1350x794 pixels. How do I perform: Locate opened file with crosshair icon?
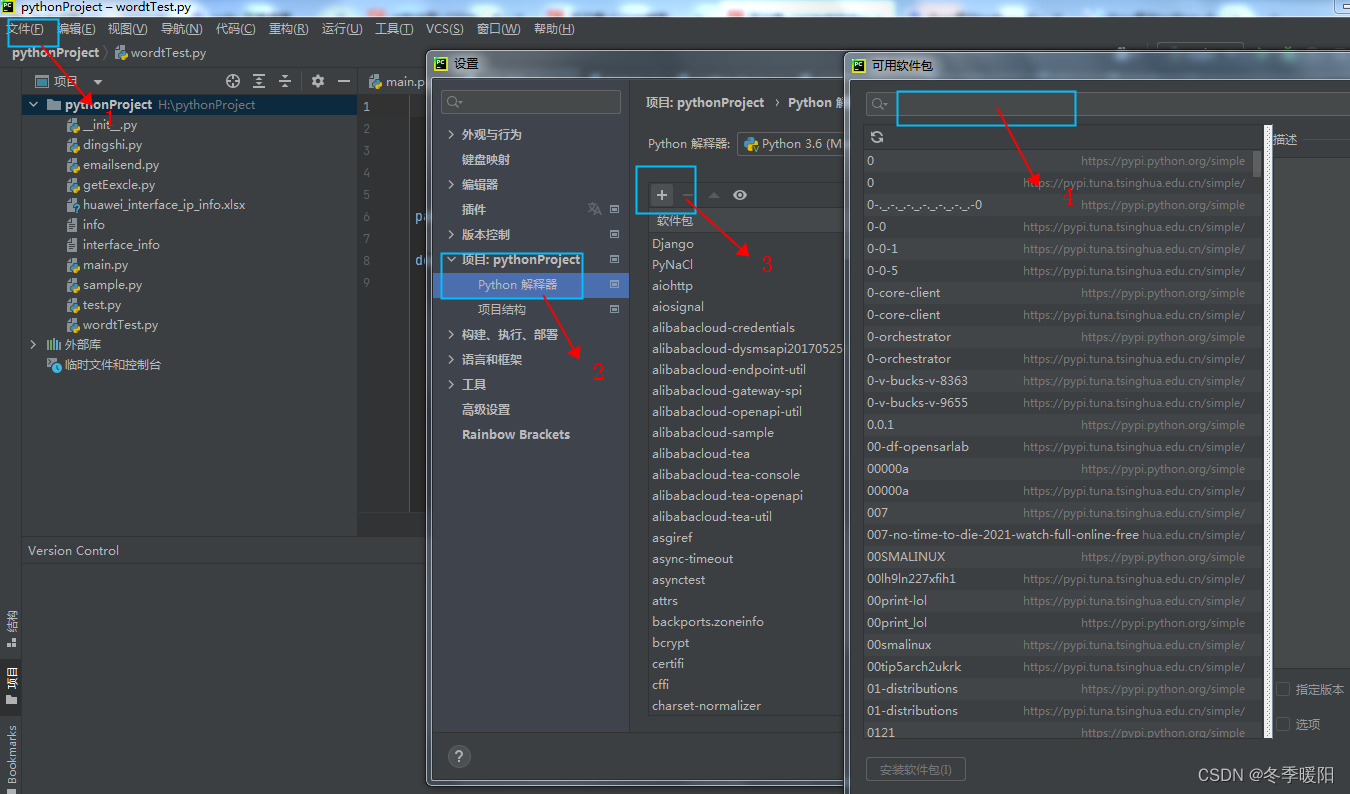coord(233,81)
